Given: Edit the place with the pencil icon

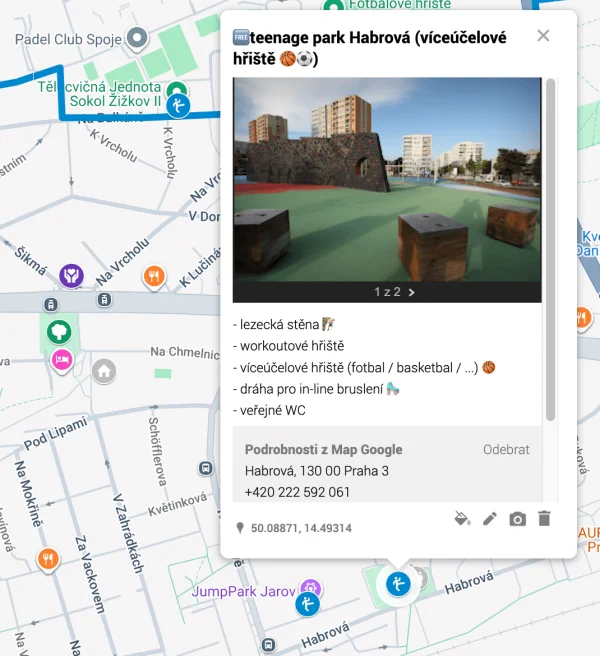Looking at the screenshot, I should click(490, 519).
